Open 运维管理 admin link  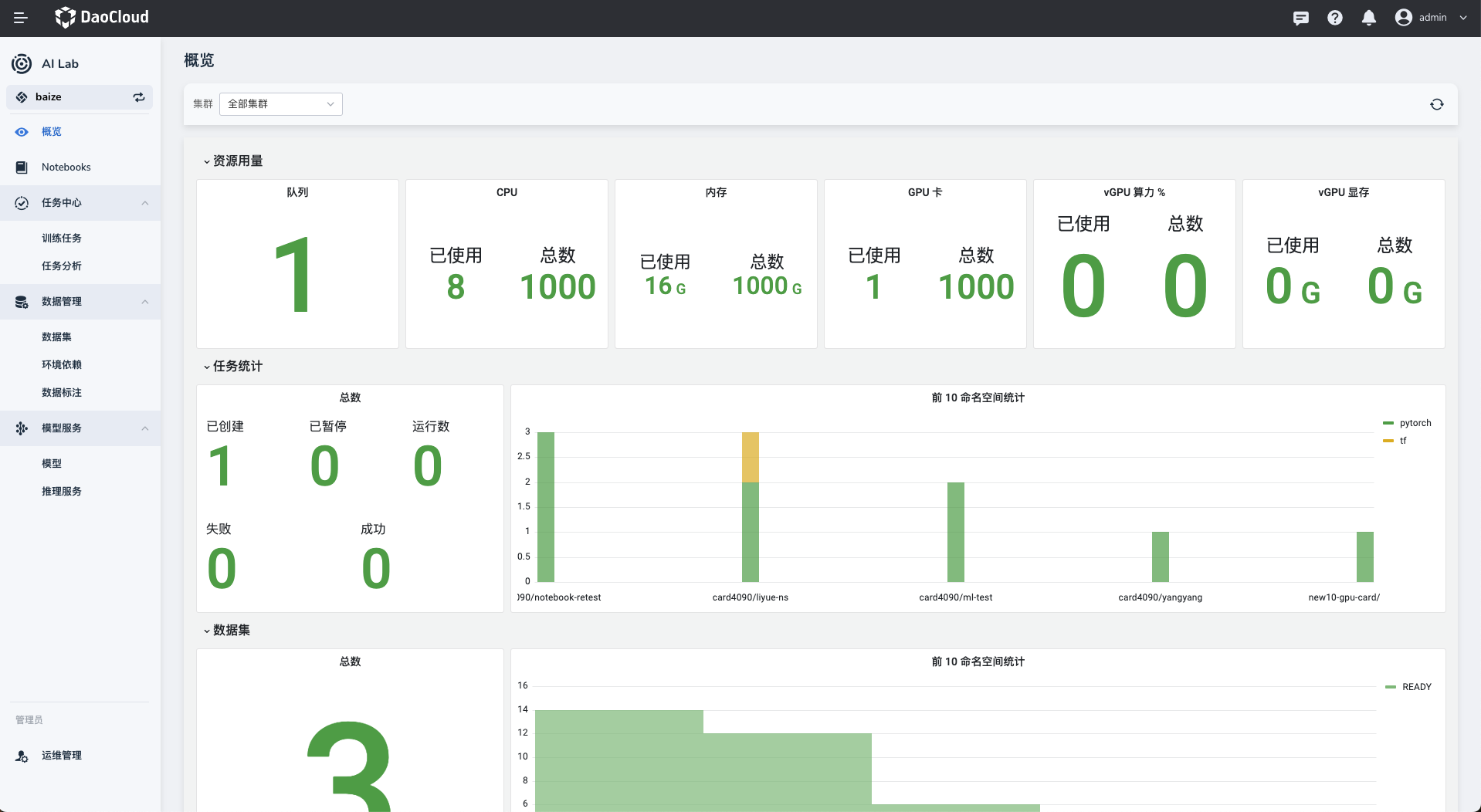tap(62, 756)
